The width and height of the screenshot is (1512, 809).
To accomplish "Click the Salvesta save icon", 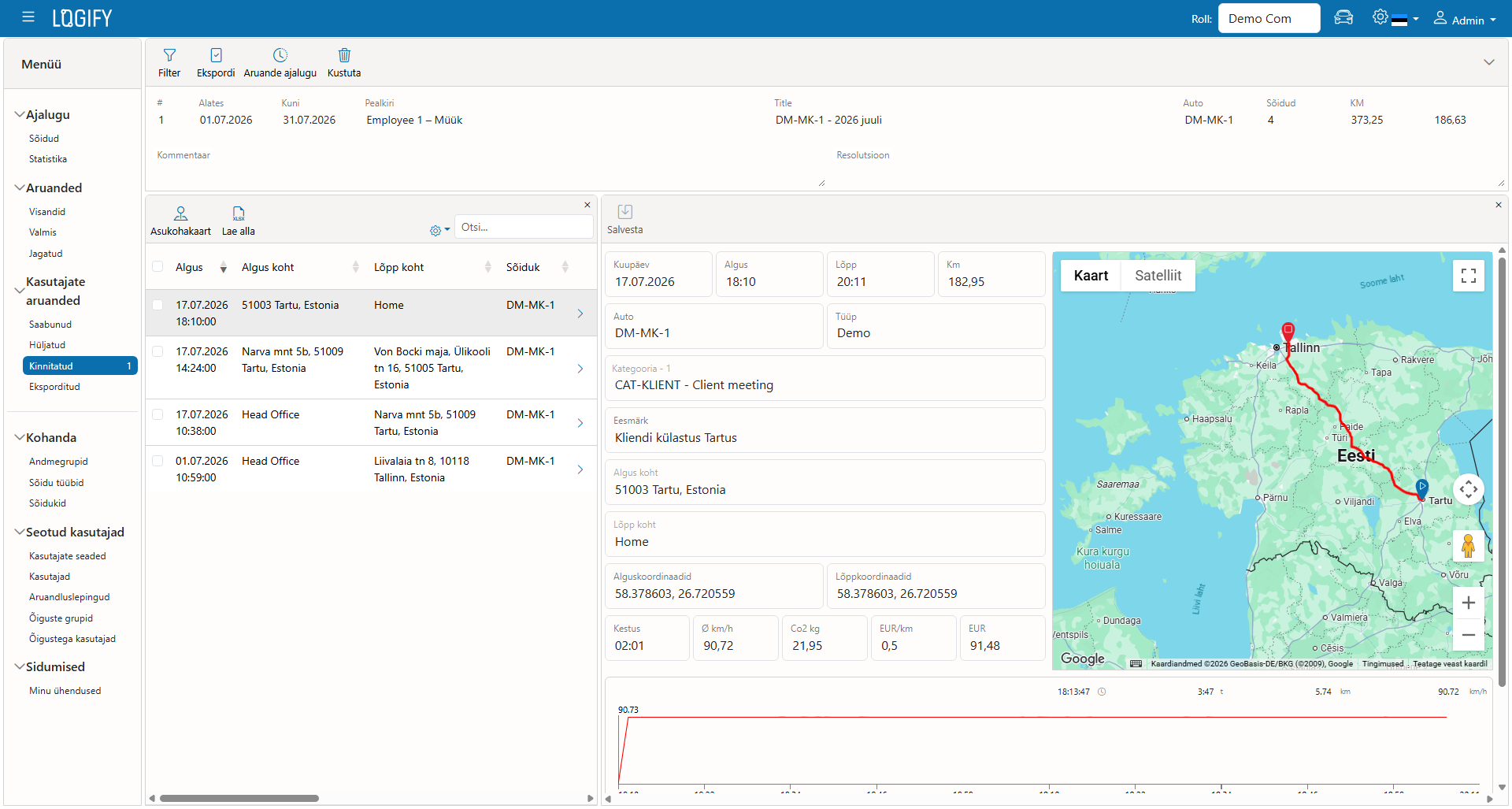I will tap(625, 219).
